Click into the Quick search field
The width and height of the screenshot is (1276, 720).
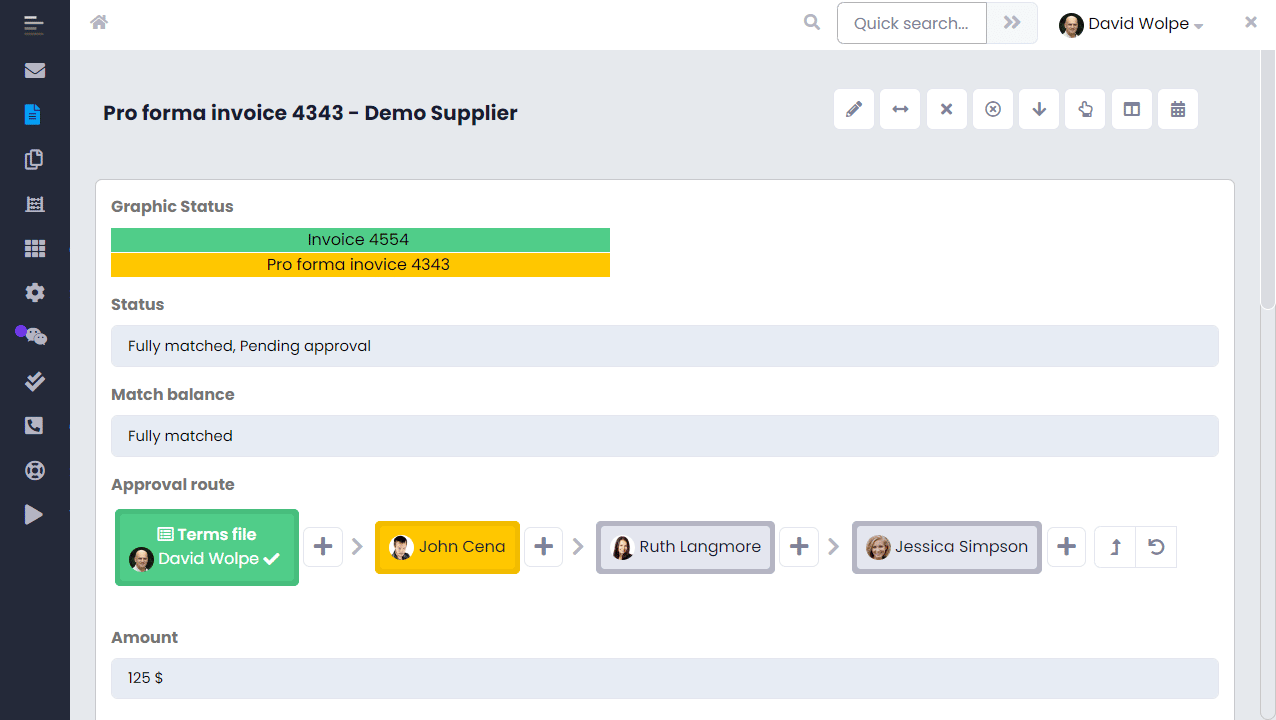[911, 23]
